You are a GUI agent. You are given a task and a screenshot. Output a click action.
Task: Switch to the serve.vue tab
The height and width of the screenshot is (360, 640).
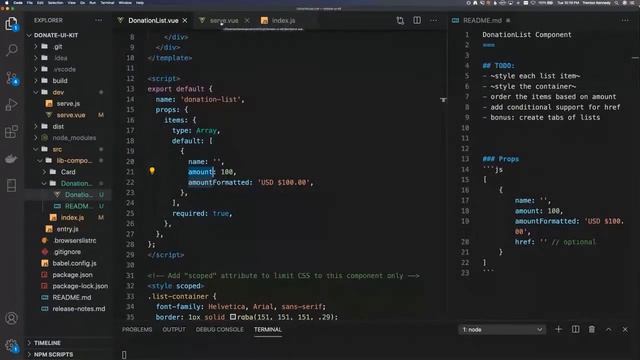point(224,20)
